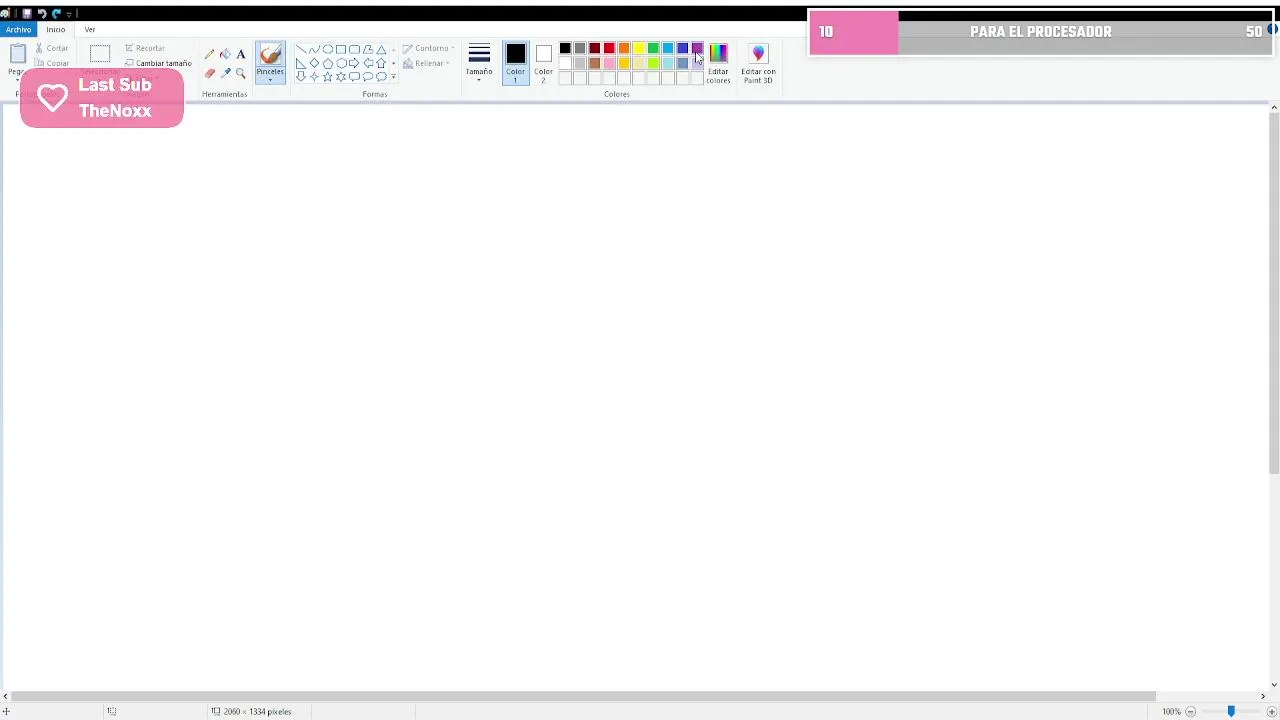1280x720 pixels.
Task: Pick the Rectangle shape in Formas
Action: point(341,49)
